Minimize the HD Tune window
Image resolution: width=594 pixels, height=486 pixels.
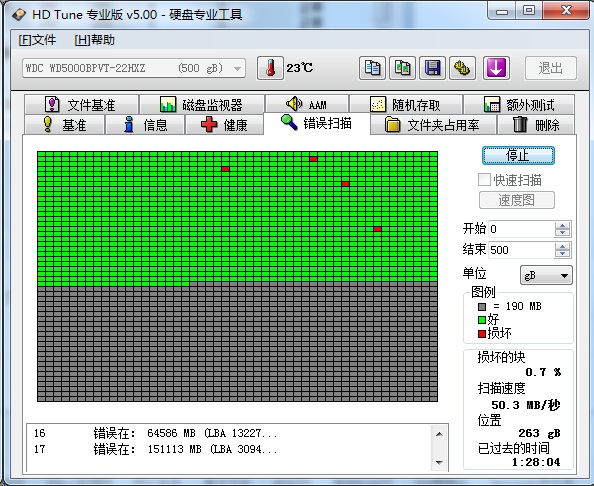coord(502,11)
